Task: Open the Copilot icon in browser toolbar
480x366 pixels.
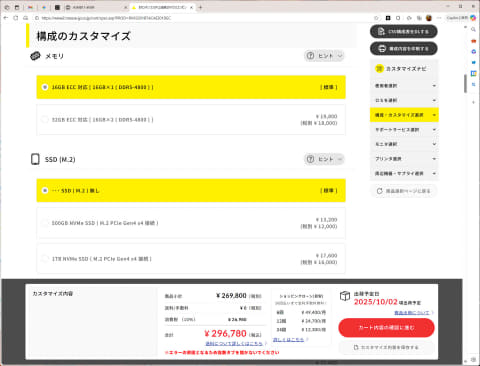Action: tap(473, 18)
